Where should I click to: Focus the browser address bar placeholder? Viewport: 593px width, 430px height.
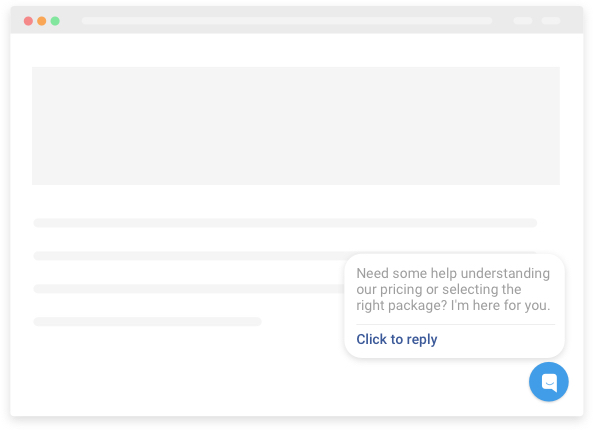click(287, 20)
